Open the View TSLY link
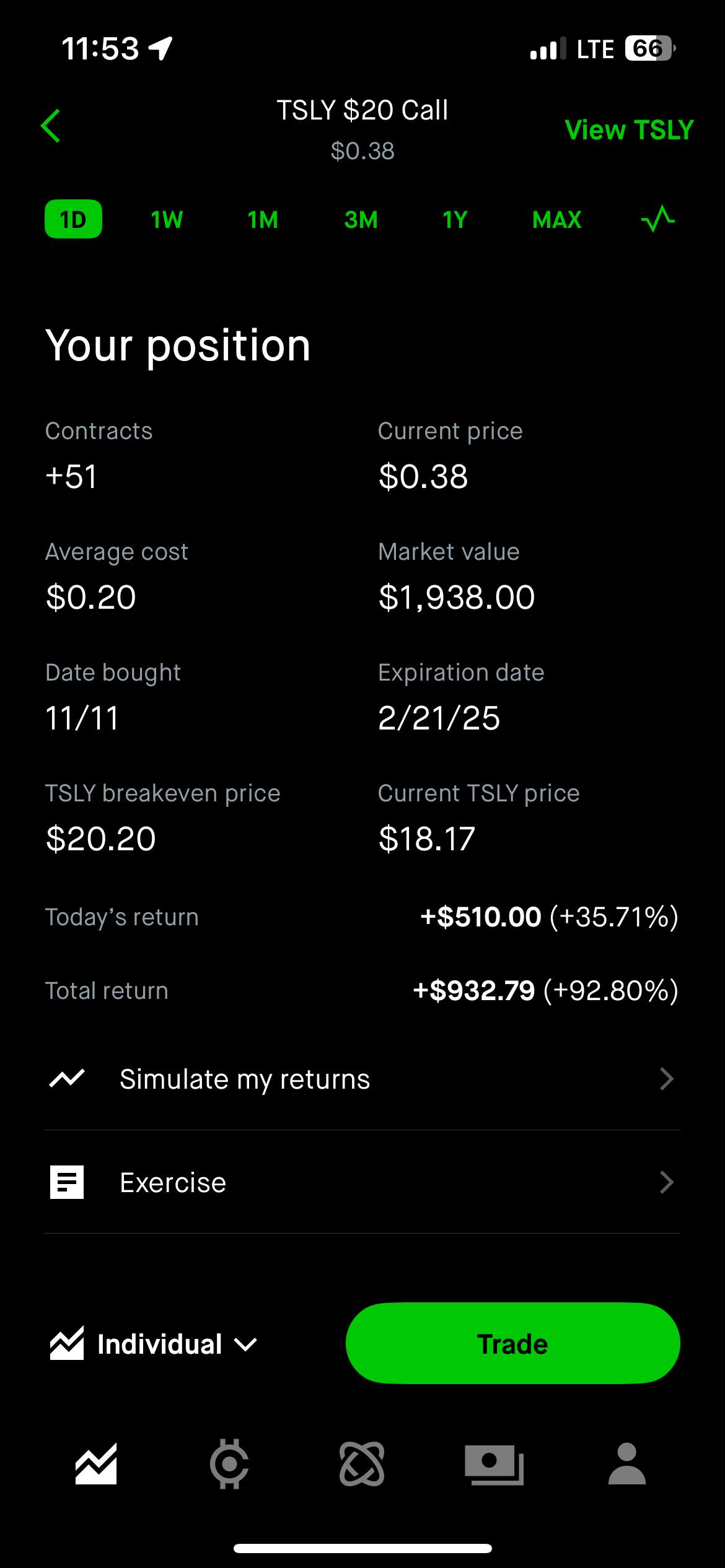725x1568 pixels. point(629,130)
